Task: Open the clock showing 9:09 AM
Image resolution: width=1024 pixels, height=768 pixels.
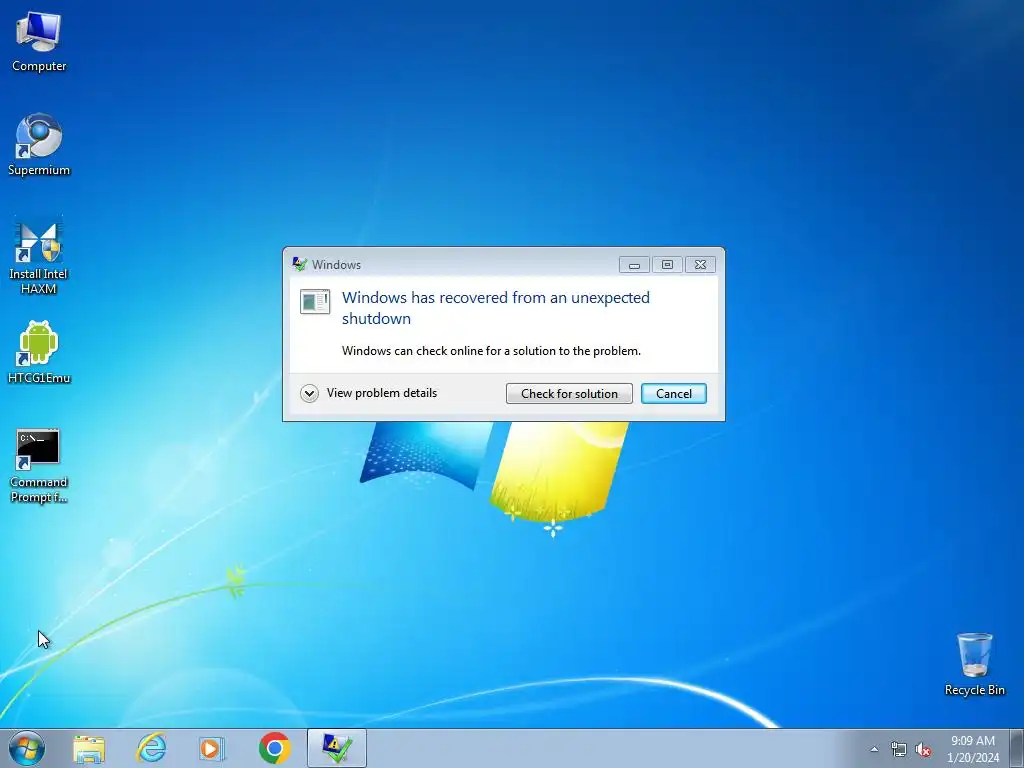Action: (x=973, y=749)
